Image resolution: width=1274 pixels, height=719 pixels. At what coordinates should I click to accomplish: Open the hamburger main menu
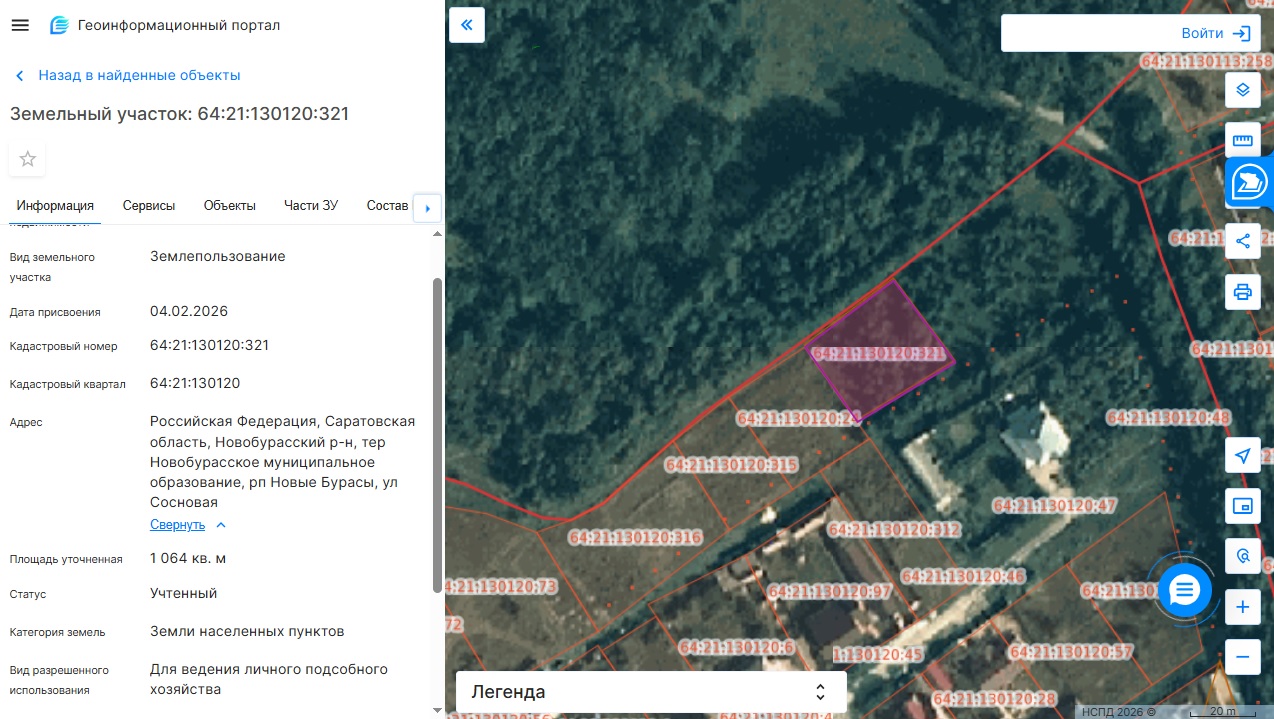20,25
